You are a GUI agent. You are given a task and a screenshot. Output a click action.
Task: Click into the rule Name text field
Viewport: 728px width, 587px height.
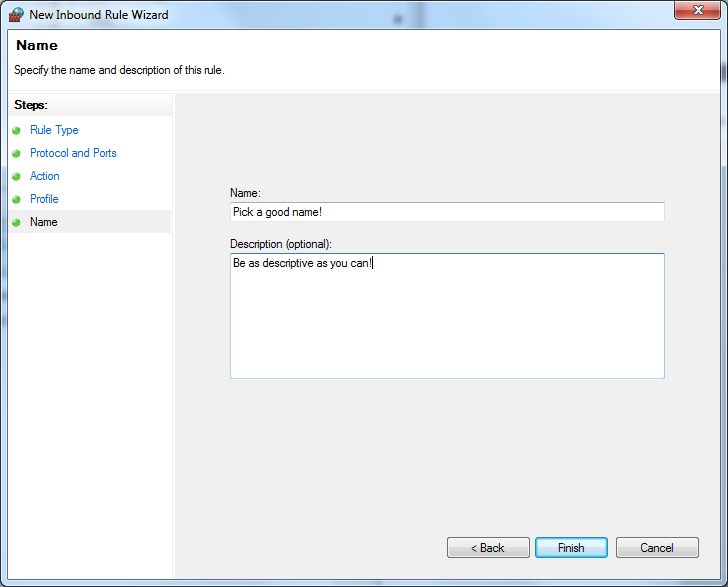(x=447, y=212)
